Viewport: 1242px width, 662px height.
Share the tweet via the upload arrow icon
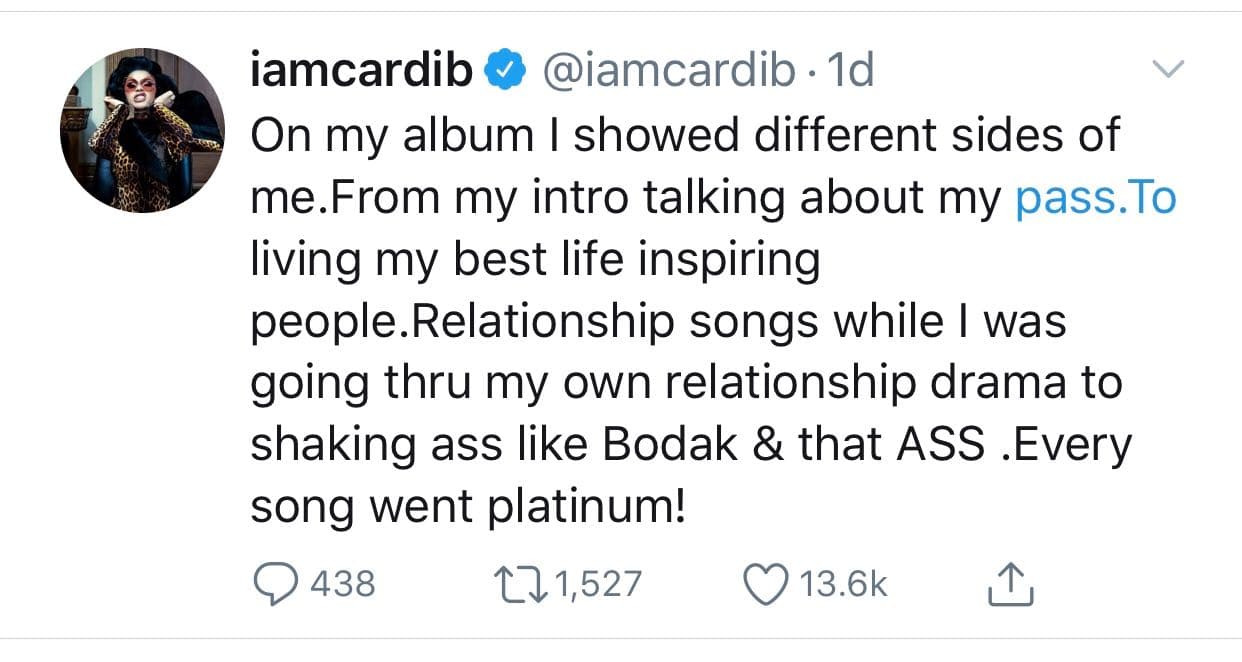point(1010,580)
